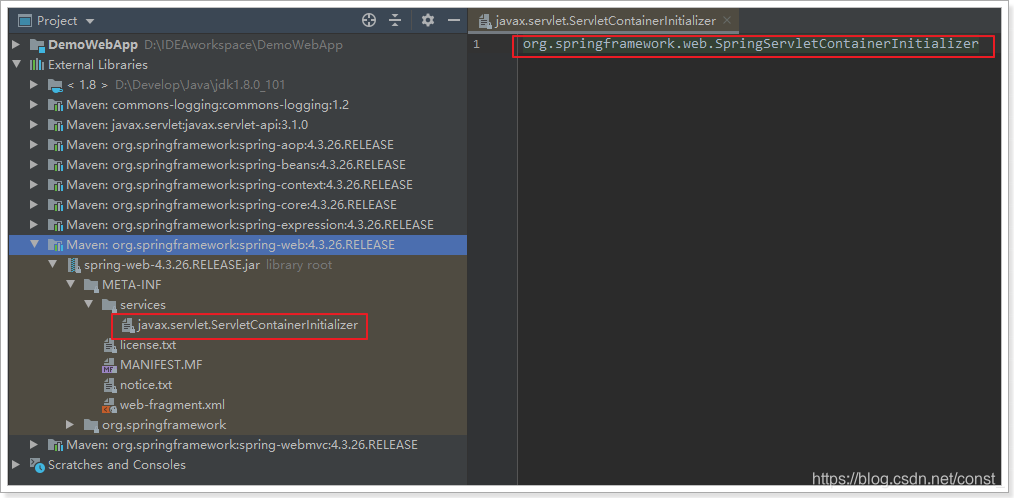Image resolution: width=1014 pixels, height=498 pixels.
Task: Expand the org.springframework package folder
Action: click(x=70, y=425)
